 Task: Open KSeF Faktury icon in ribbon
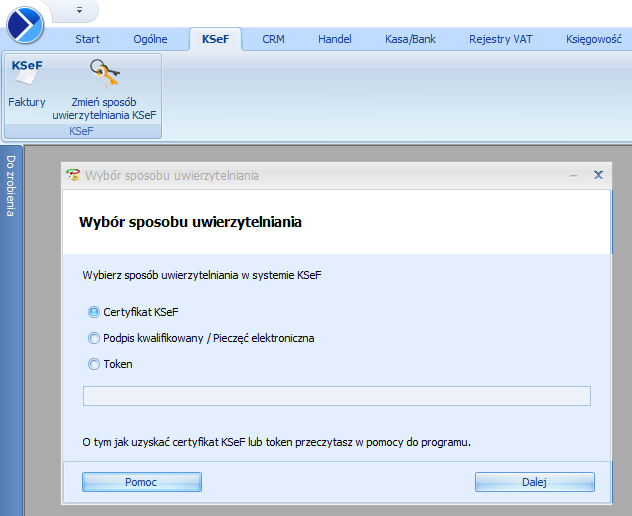(27, 83)
